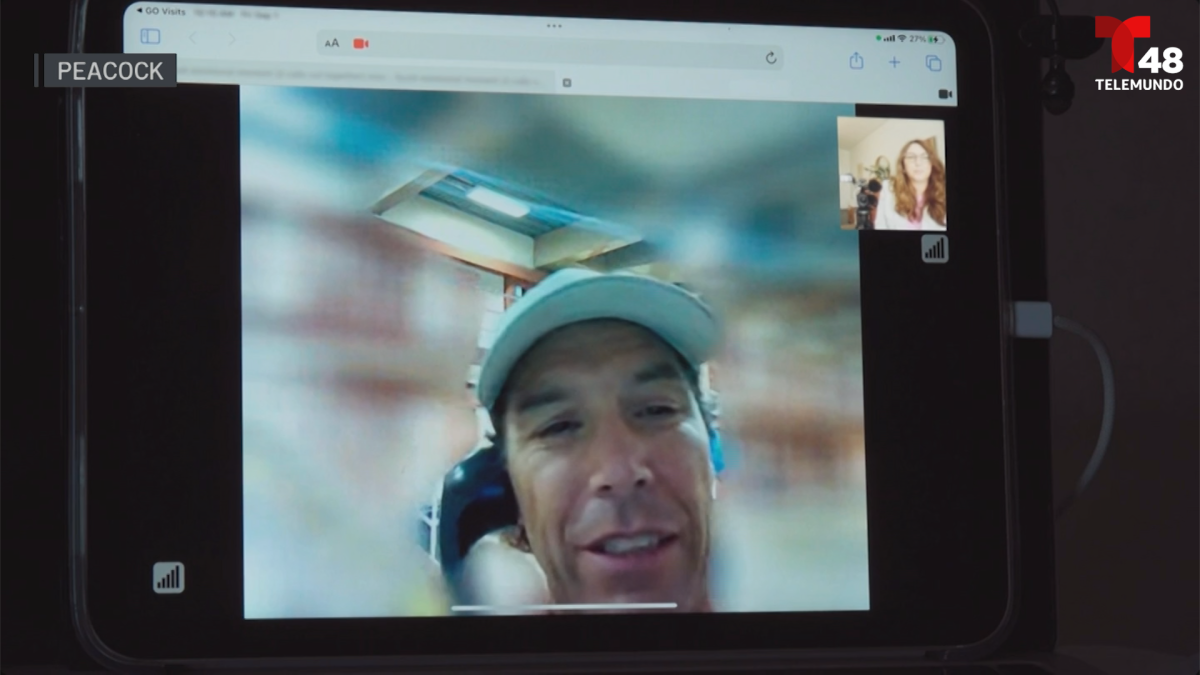
Task: Open the tab overview icon
Action: pyautogui.click(x=931, y=62)
